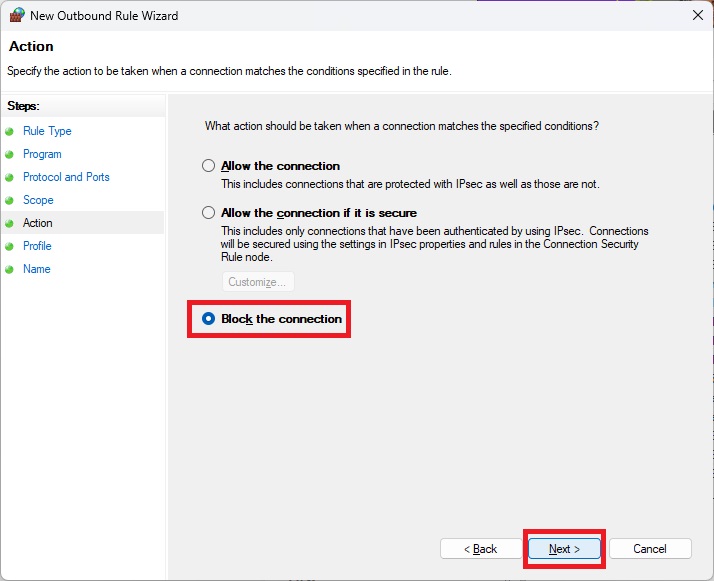
Task: Close the wizard window
Action: (x=698, y=15)
